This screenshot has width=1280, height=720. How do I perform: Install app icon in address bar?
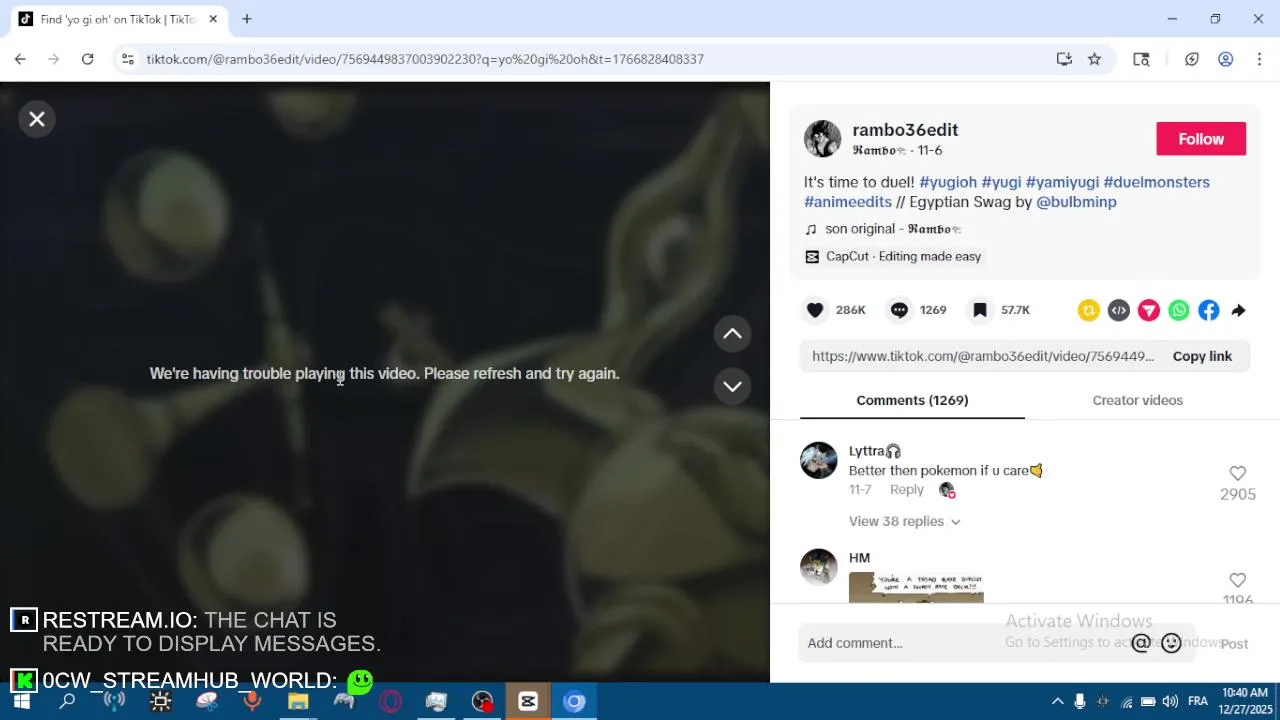coord(1064,59)
